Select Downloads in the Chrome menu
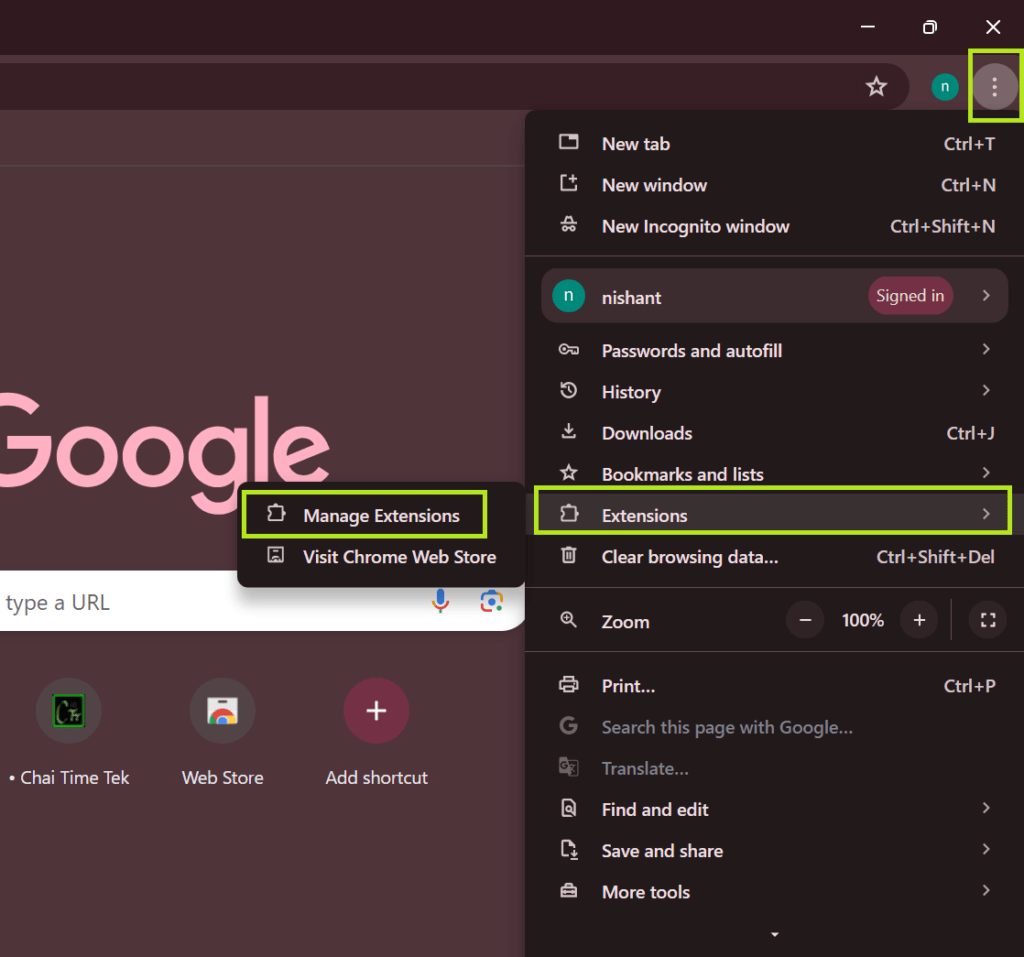The width and height of the screenshot is (1024, 957). [776, 433]
